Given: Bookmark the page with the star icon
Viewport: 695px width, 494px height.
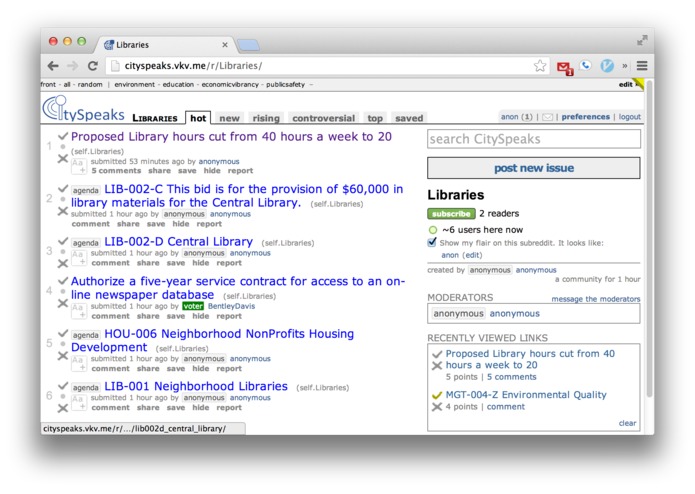Looking at the screenshot, I should coord(540,66).
